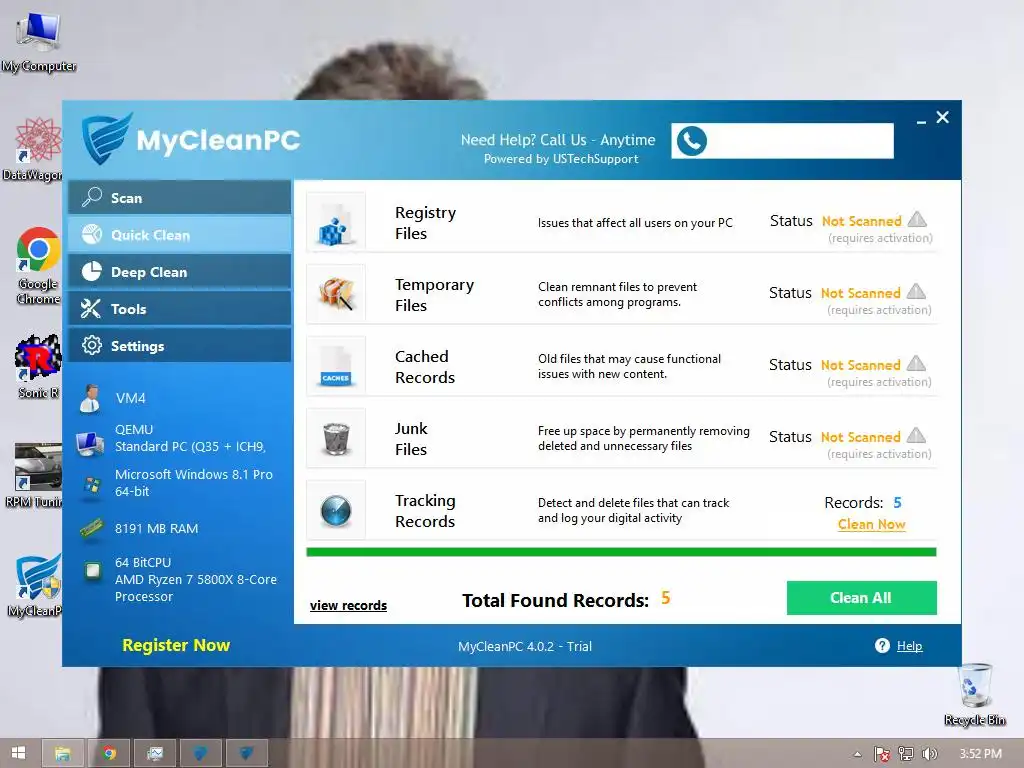Click the RAM memory stick icon

pyautogui.click(x=91, y=528)
